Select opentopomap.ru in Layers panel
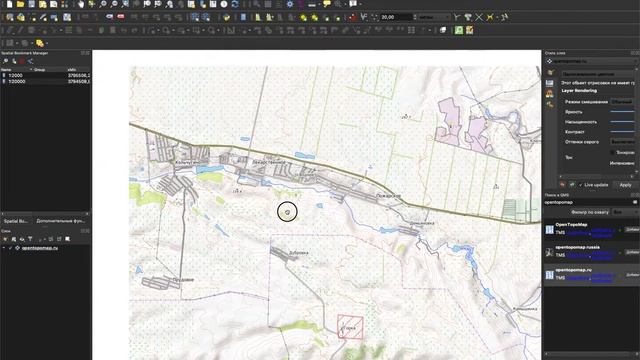The image size is (640, 360). 40,248
